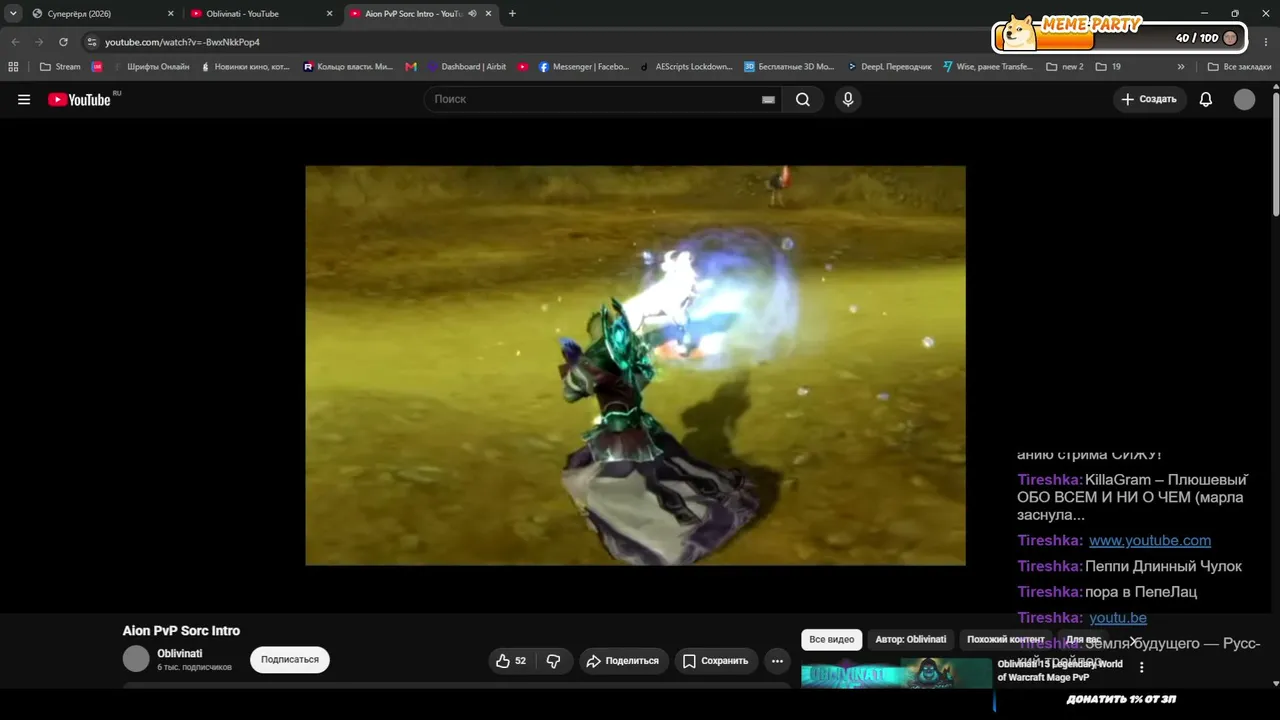The image size is (1280, 720).
Task: Open a new browser tab
Action: pos(512,14)
